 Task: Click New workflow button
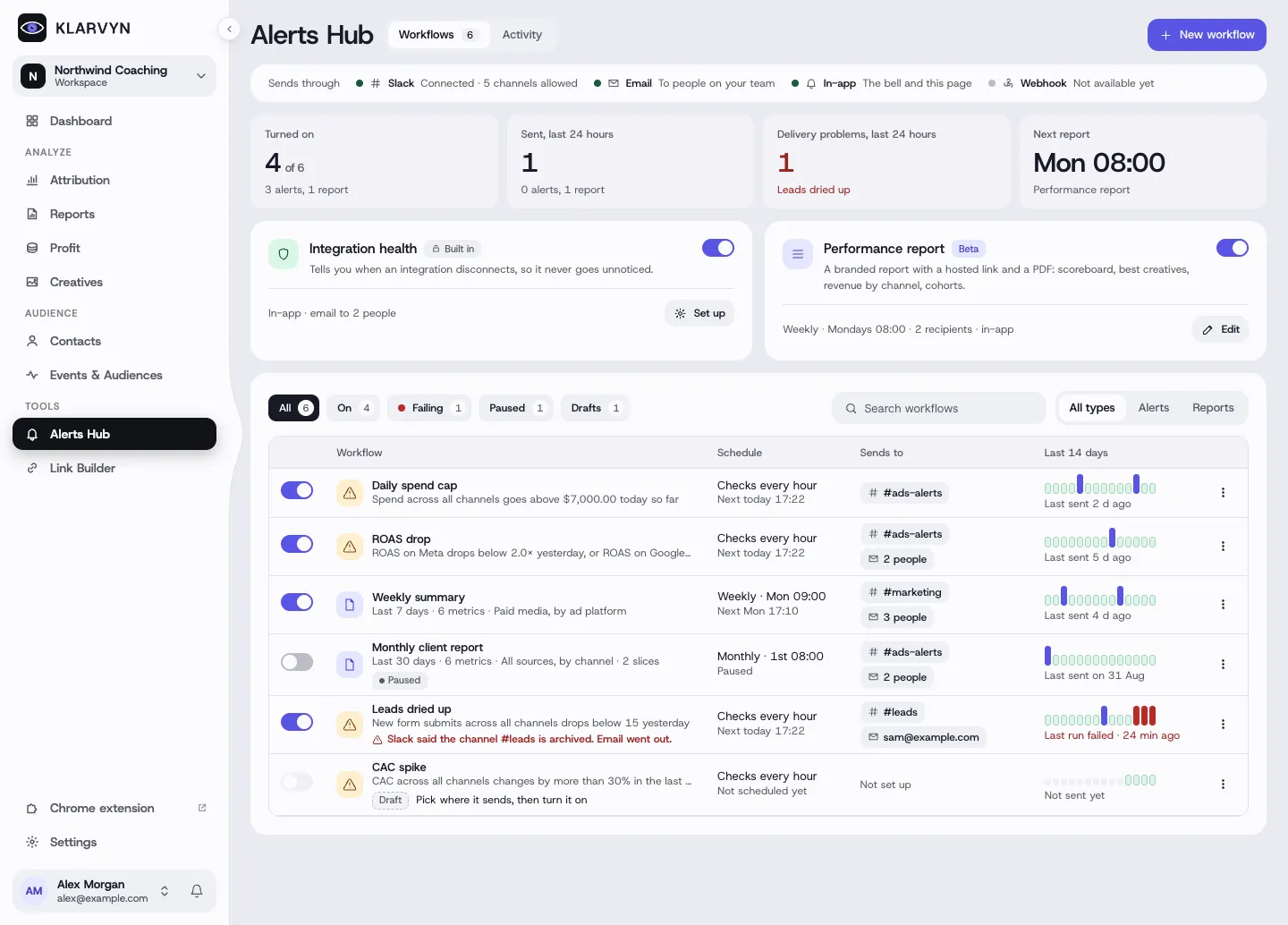point(1207,35)
